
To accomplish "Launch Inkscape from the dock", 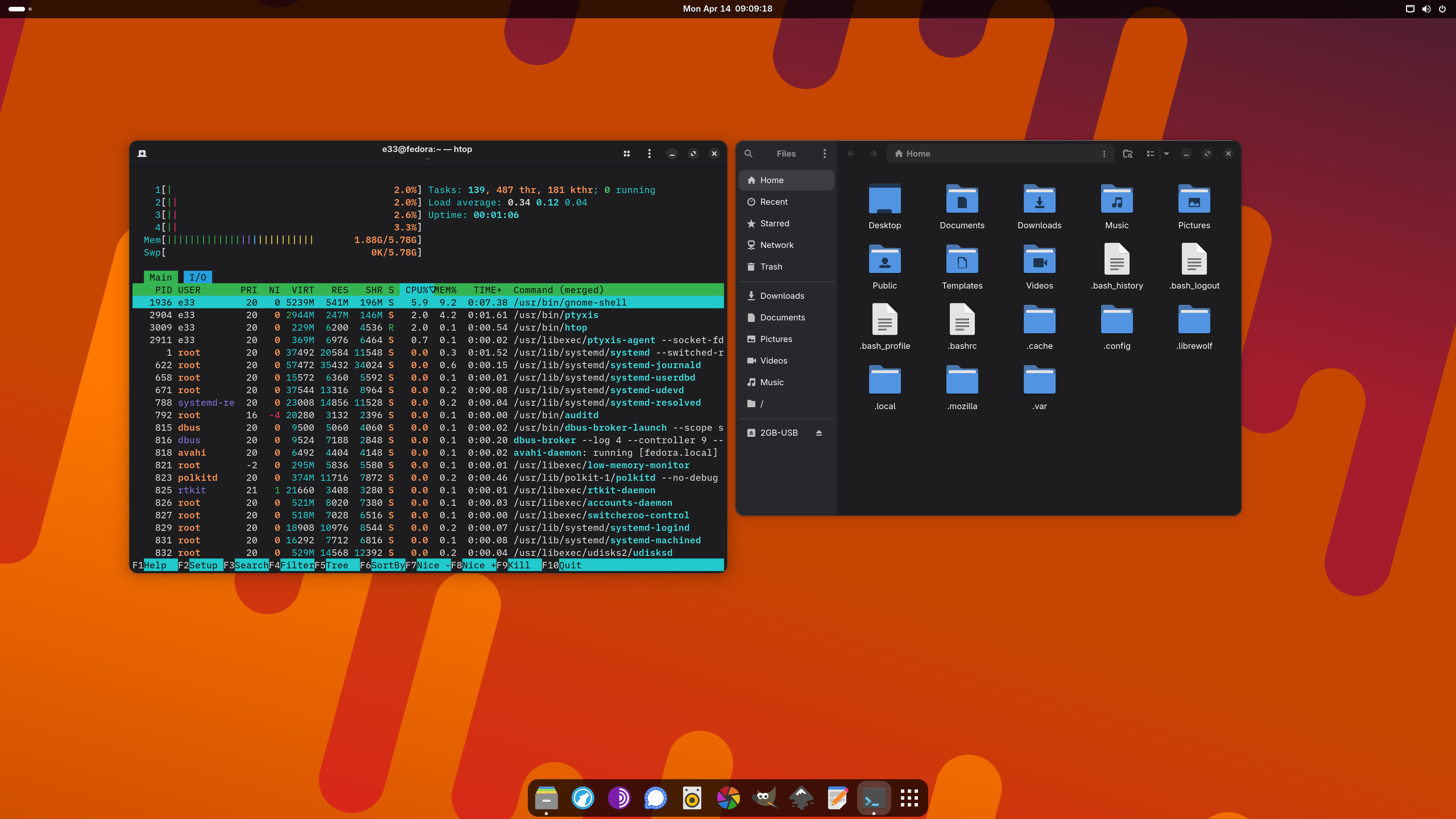I will coord(801,798).
